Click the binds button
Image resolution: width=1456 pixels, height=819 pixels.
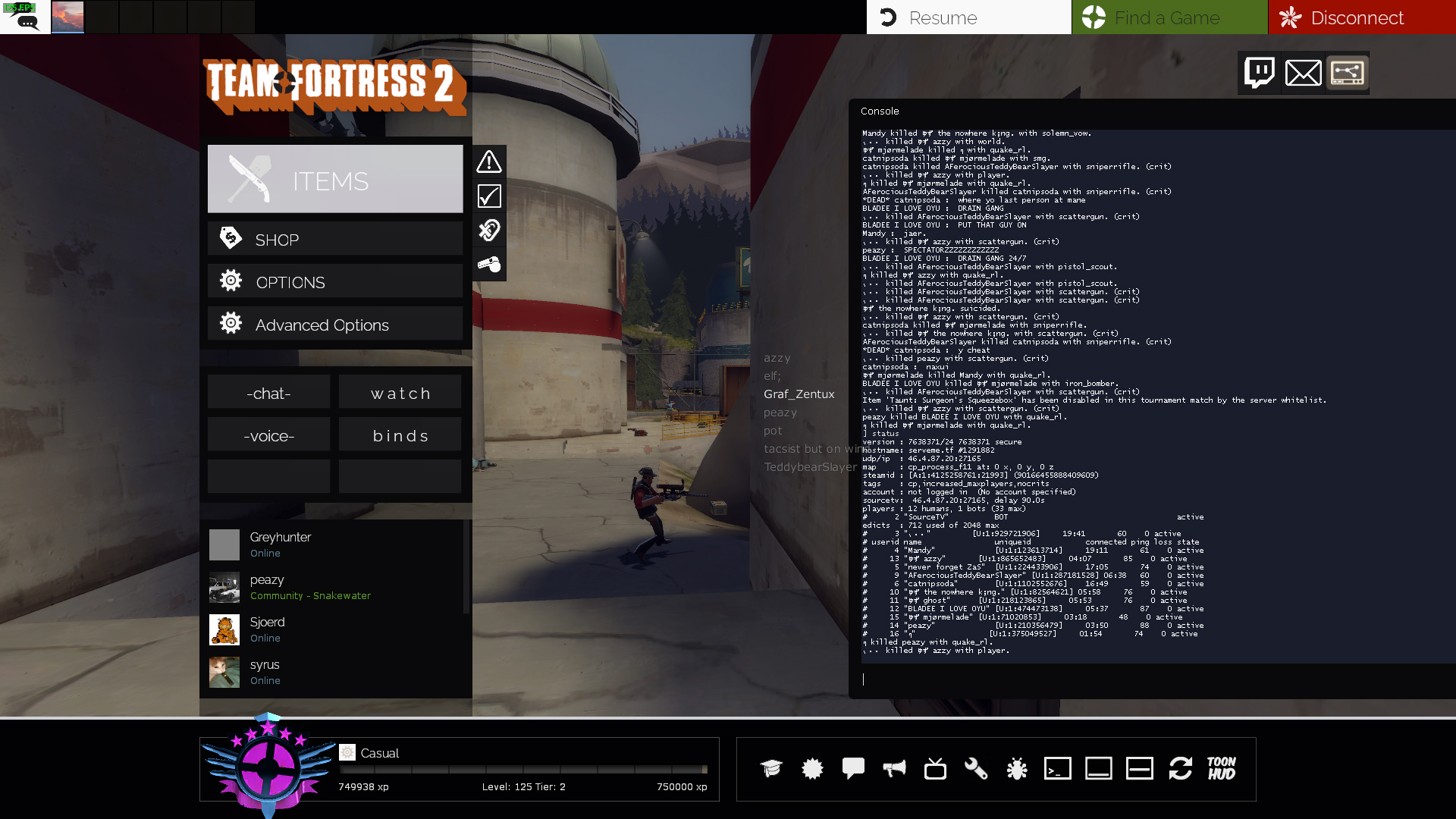pyautogui.click(x=400, y=435)
